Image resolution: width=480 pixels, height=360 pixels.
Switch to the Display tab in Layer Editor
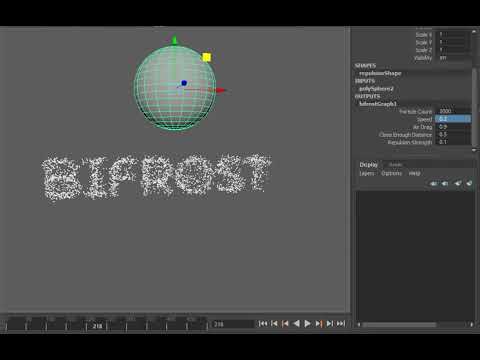click(368, 165)
